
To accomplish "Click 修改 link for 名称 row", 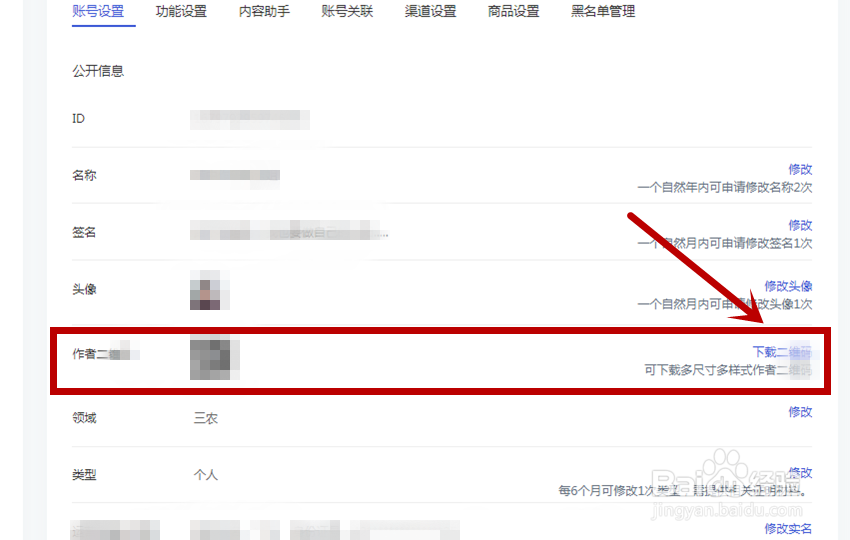I will [800, 169].
